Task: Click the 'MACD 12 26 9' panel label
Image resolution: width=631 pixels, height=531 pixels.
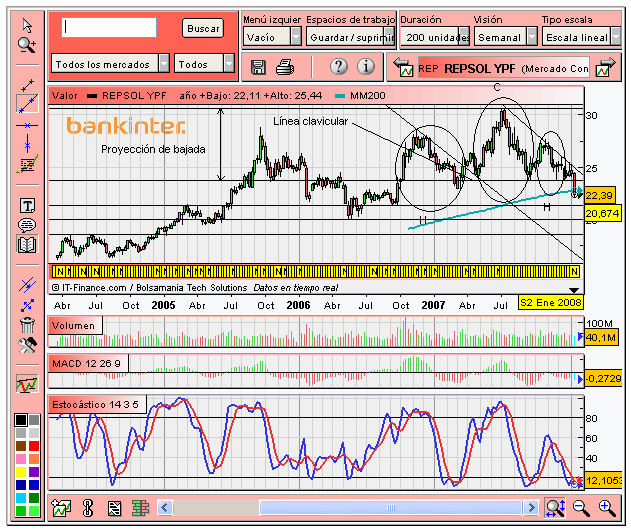Action: 88,363
